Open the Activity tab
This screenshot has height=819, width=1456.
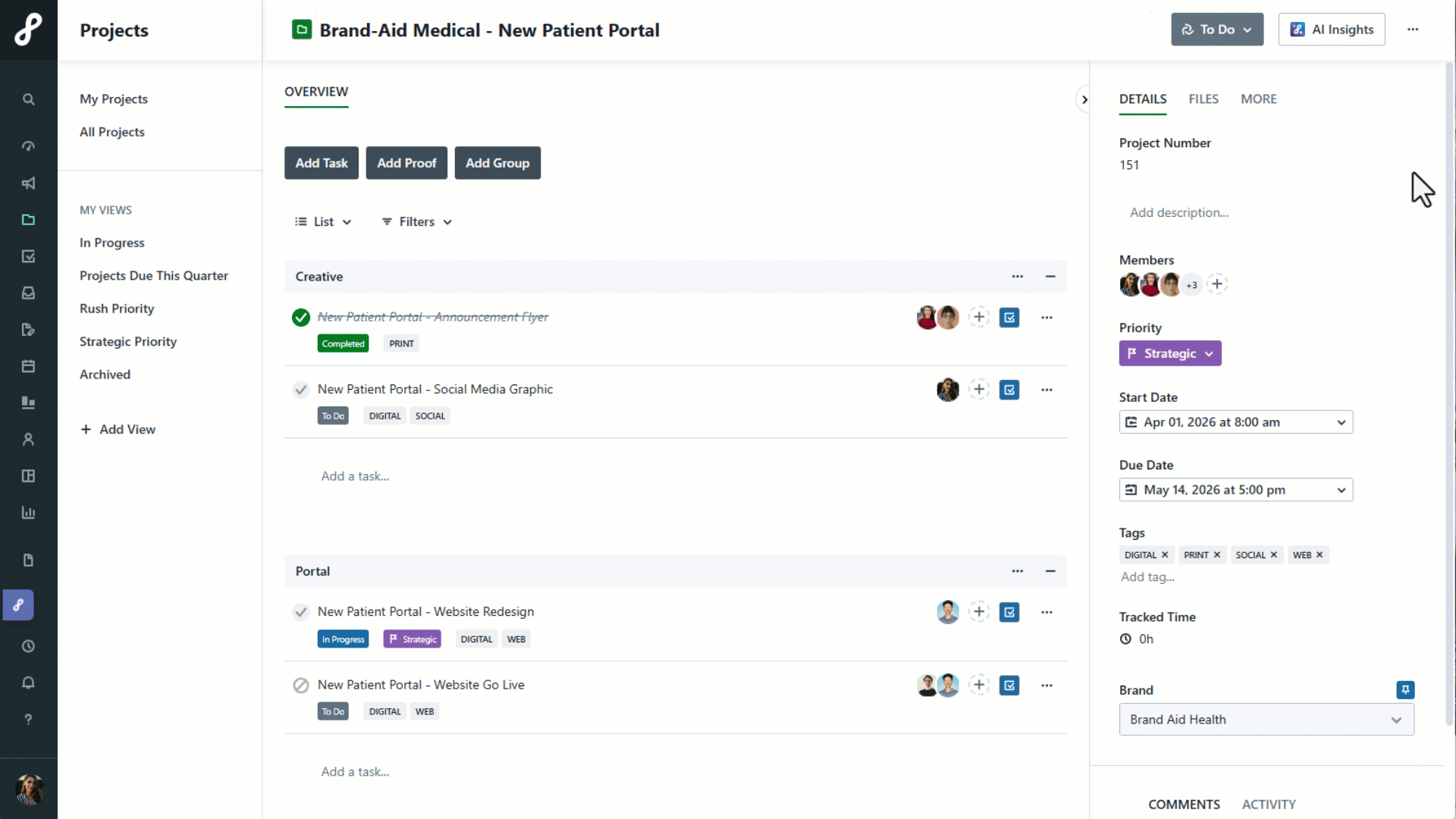tap(1268, 804)
